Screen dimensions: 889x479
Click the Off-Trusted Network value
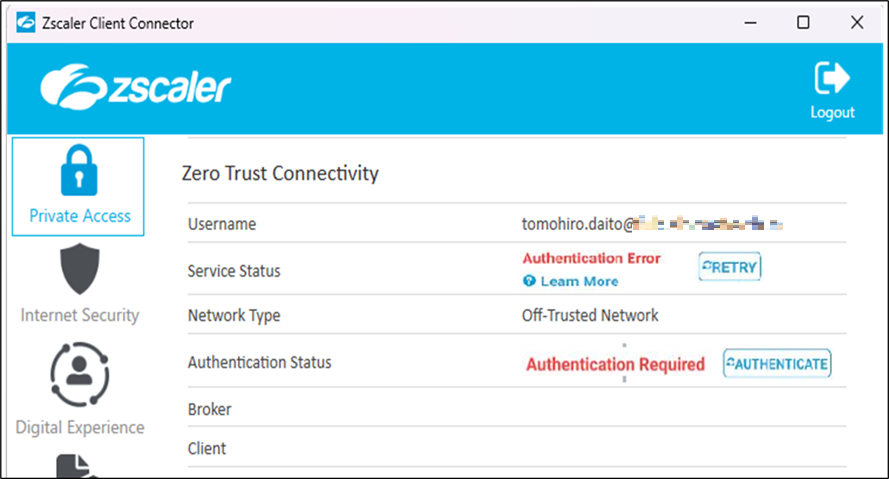point(590,315)
